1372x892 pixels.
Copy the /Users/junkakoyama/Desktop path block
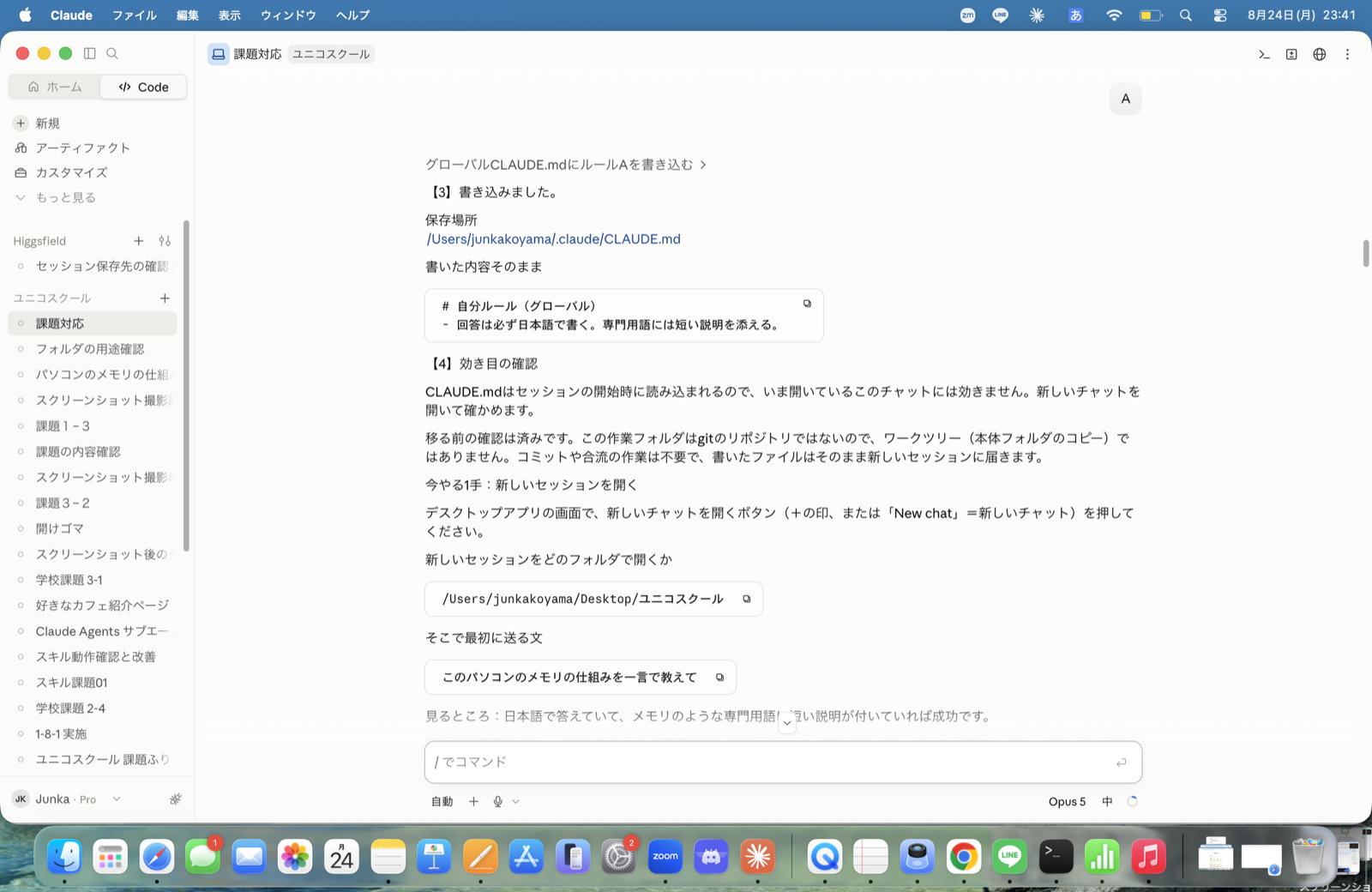pyautogui.click(x=747, y=599)
